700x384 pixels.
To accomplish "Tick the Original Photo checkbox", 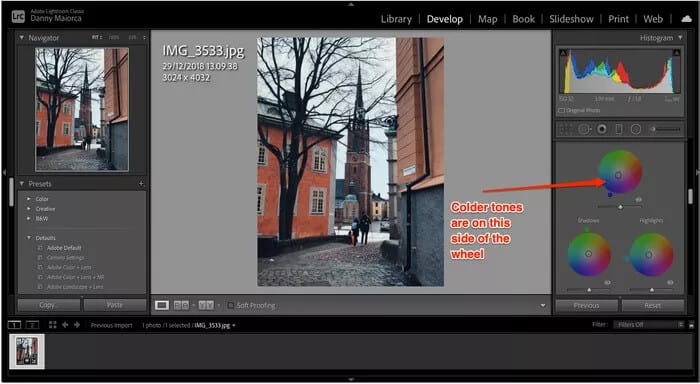I will (x=561, y=110).
